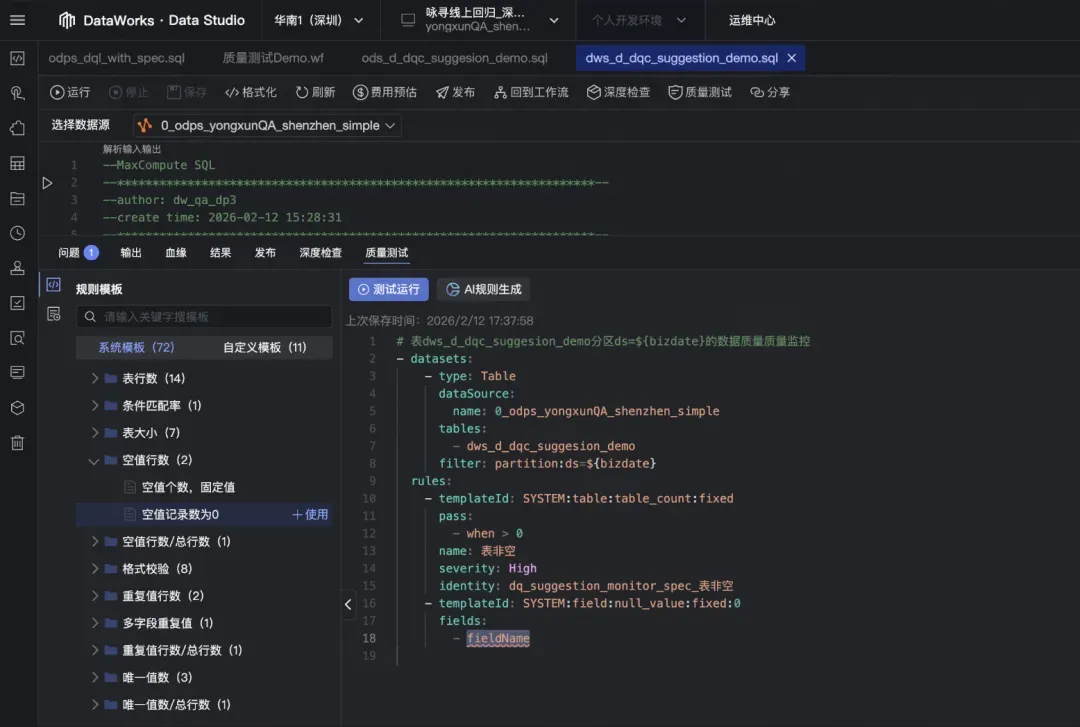Open the personal dev environment dropdown
This screenshot has width=1080, height=727.
pyautogui.click(x=638, y=20)
